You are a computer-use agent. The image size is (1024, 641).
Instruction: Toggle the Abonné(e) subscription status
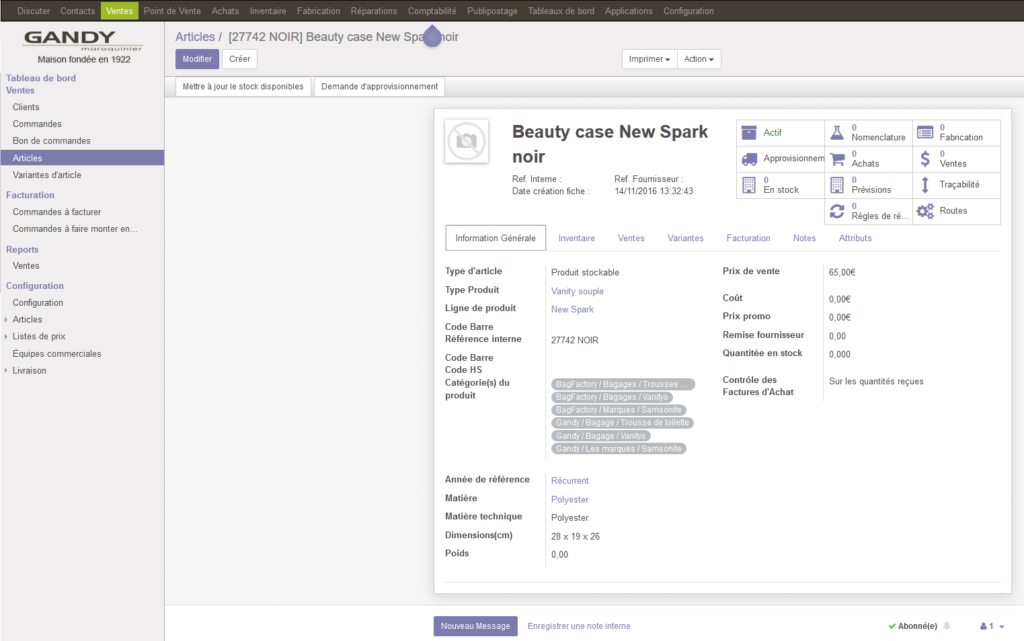pos(912,626)
